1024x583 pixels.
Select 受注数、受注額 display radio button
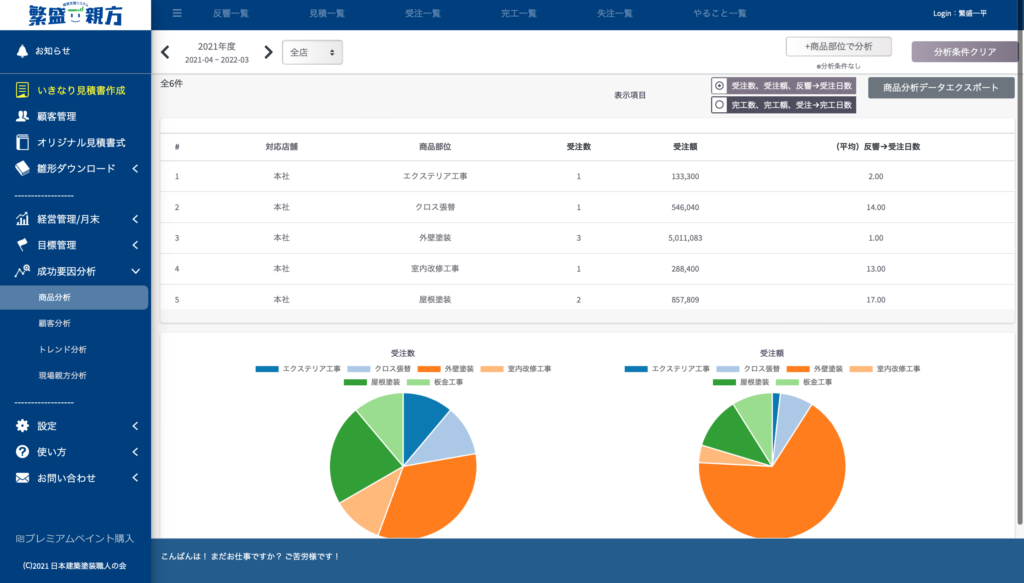(719, 86)
